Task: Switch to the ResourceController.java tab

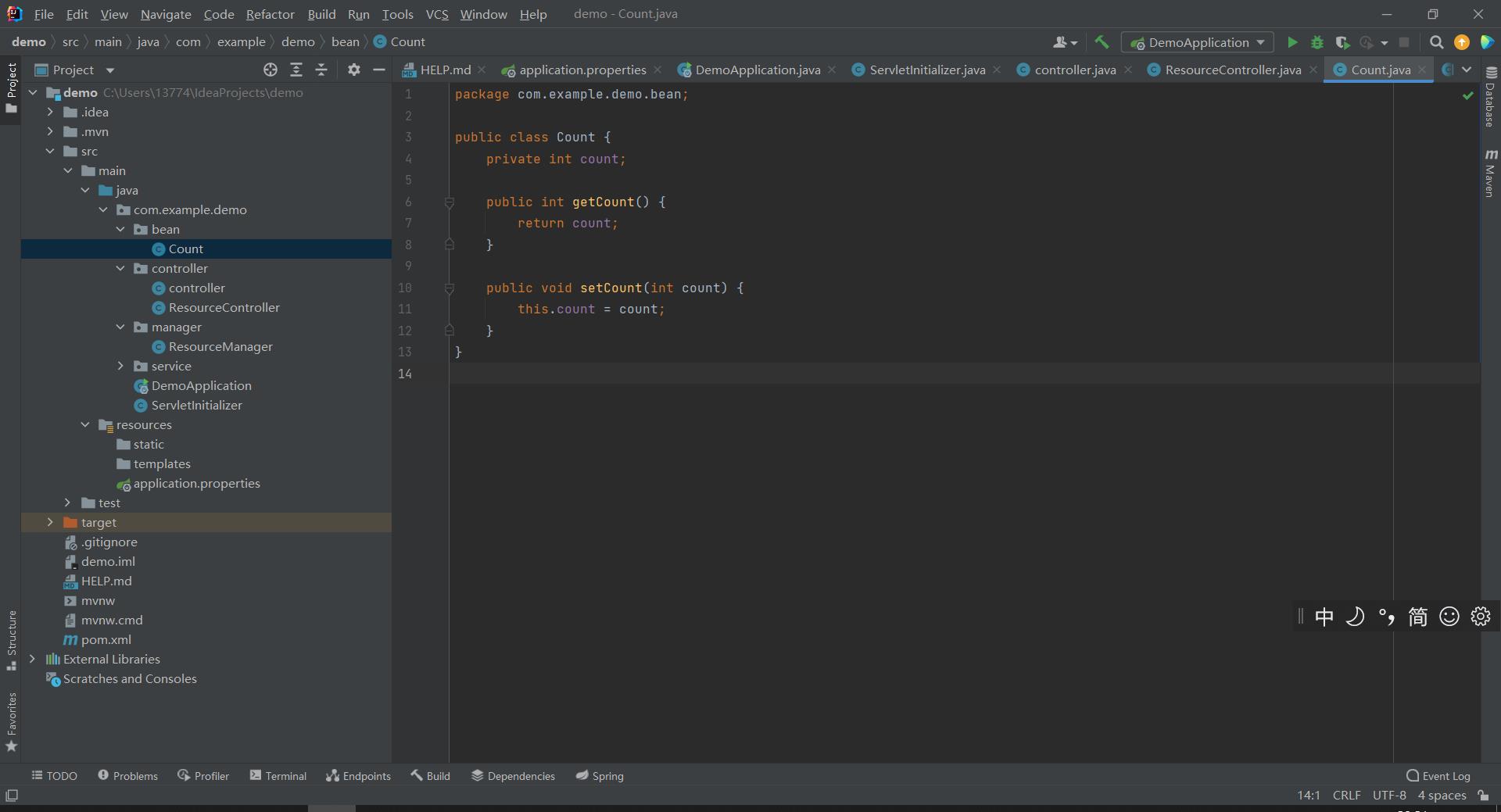Action: point(1232,70)
